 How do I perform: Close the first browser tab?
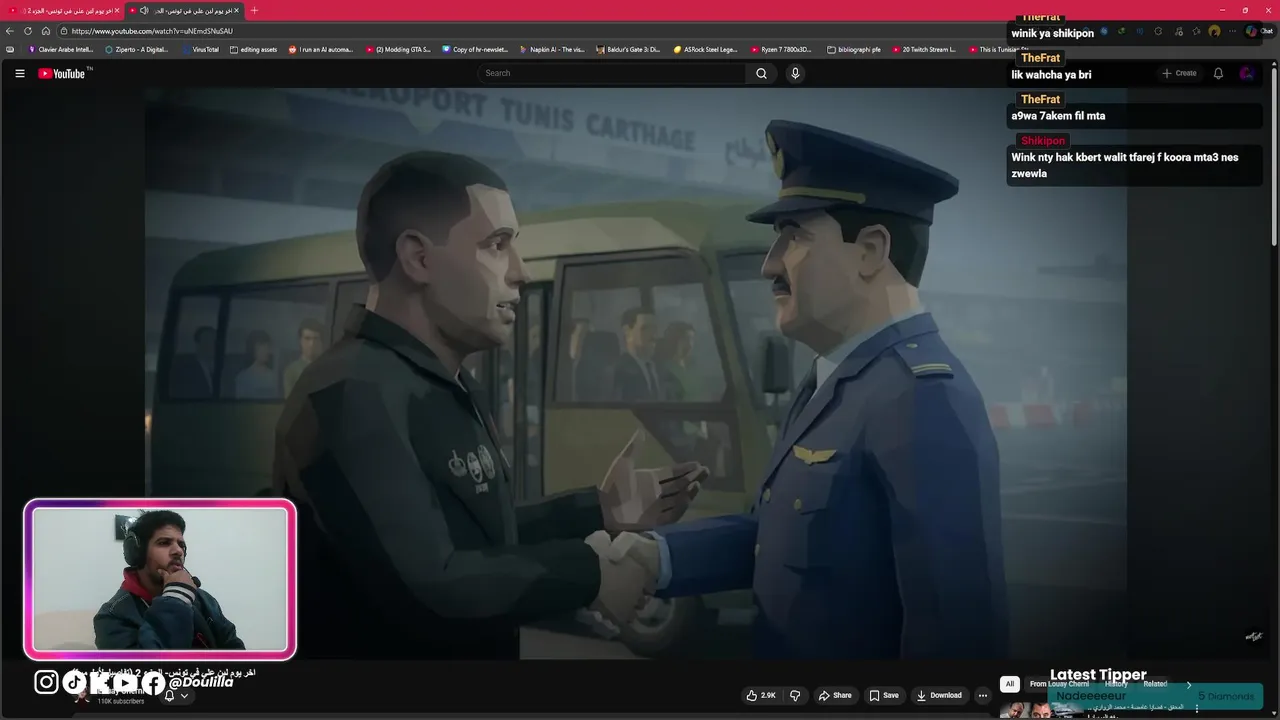pos(117,10)
